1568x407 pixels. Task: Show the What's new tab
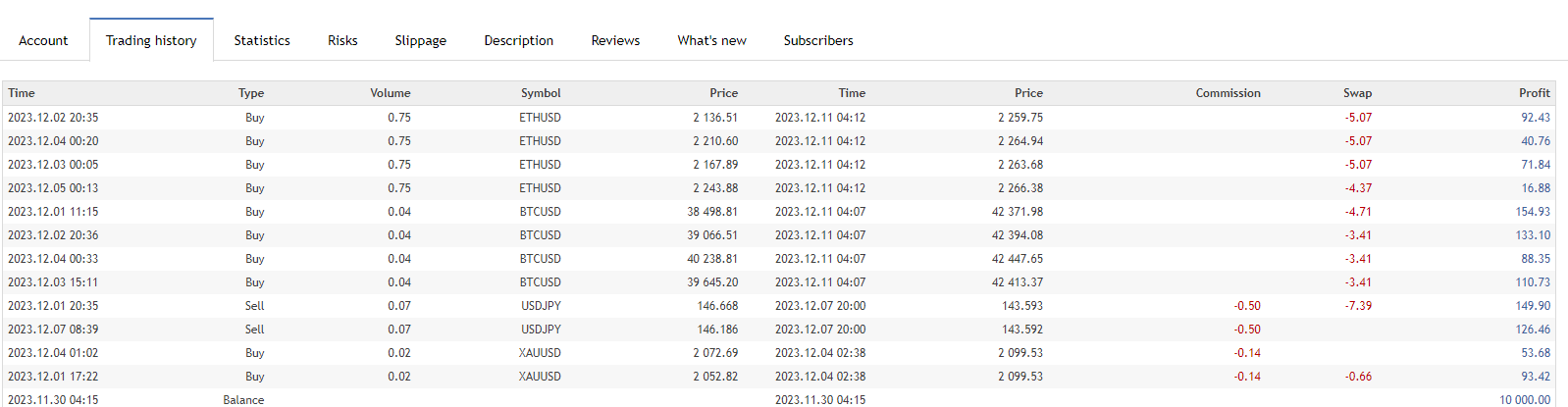[711, 40]
